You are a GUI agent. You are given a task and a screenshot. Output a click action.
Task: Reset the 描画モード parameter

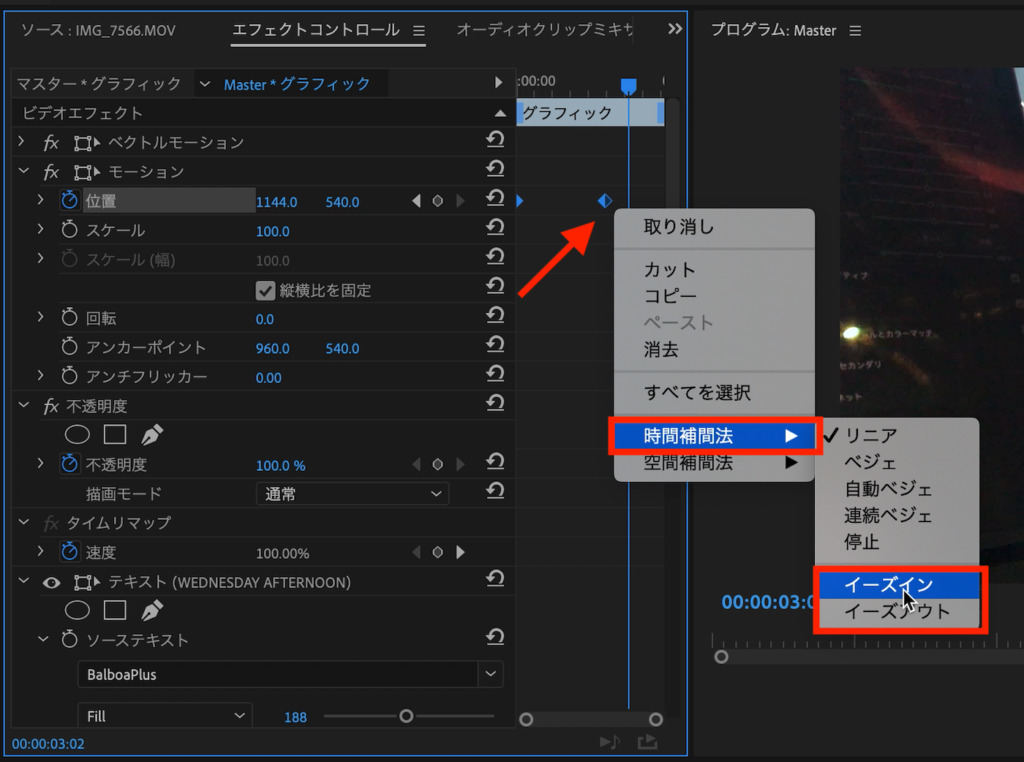click(x=495, y=492)
